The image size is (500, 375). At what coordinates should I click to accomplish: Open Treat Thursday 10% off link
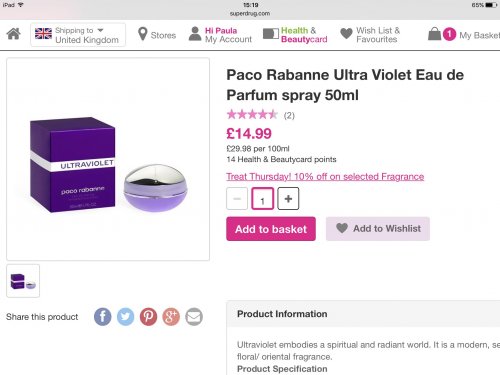pyautogui.click(x=325, y=177)
